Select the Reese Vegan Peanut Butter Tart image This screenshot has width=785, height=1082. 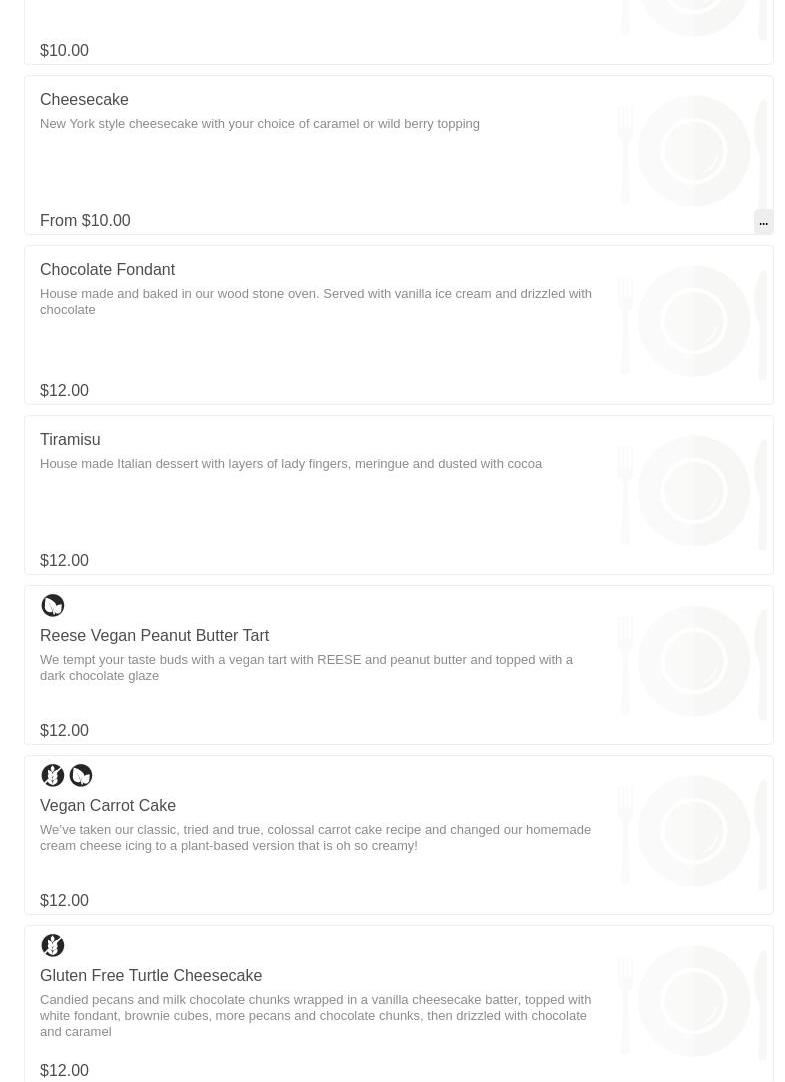point(693,660)
